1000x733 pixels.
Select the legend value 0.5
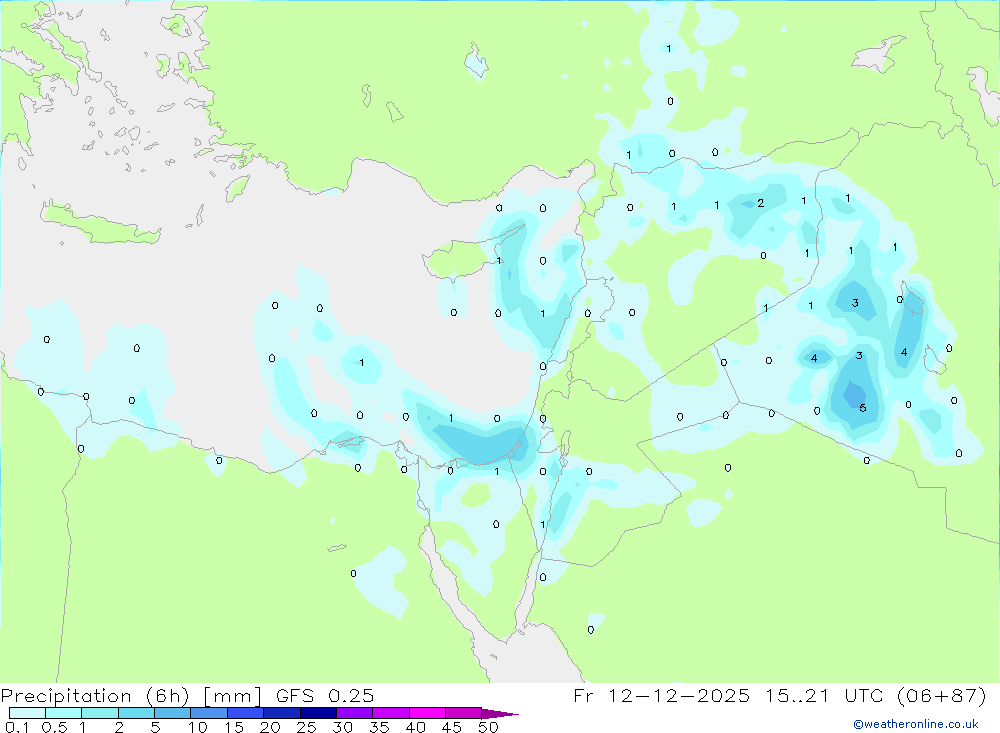pos(54,727)
